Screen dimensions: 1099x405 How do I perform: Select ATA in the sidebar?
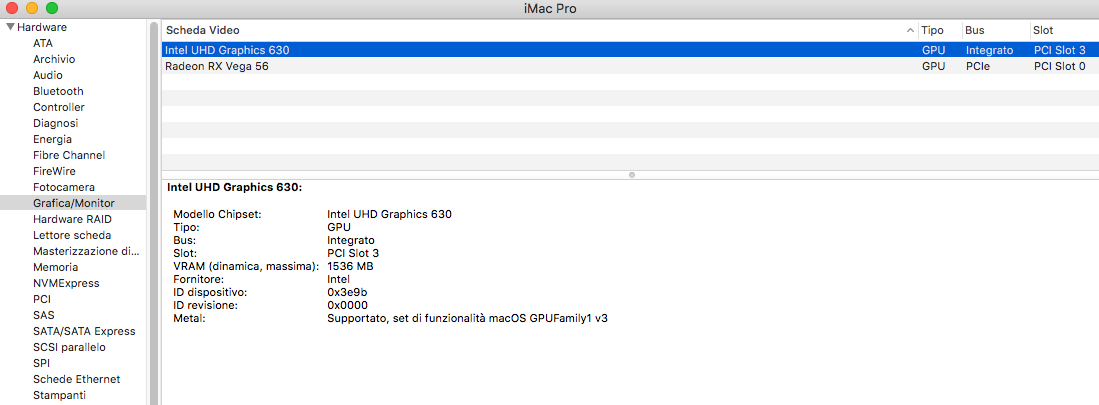click(x=43, y=43)
